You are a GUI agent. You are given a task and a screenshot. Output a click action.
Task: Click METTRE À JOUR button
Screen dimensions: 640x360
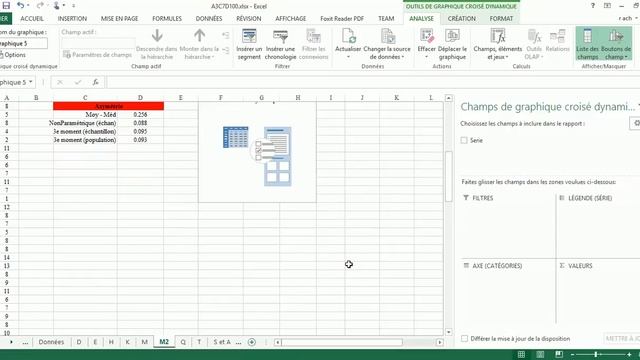622,338
